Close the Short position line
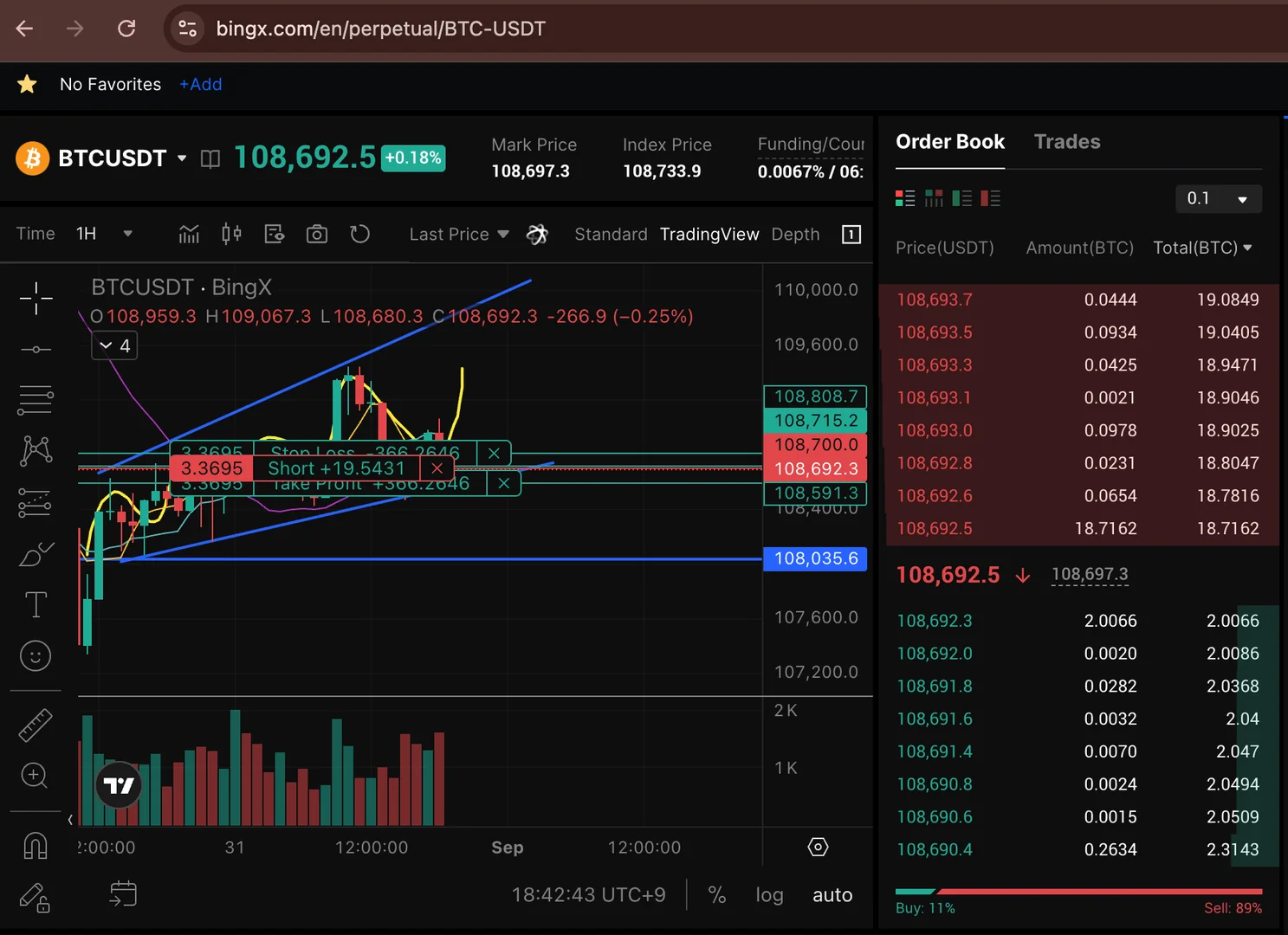 tap(437, 468)
